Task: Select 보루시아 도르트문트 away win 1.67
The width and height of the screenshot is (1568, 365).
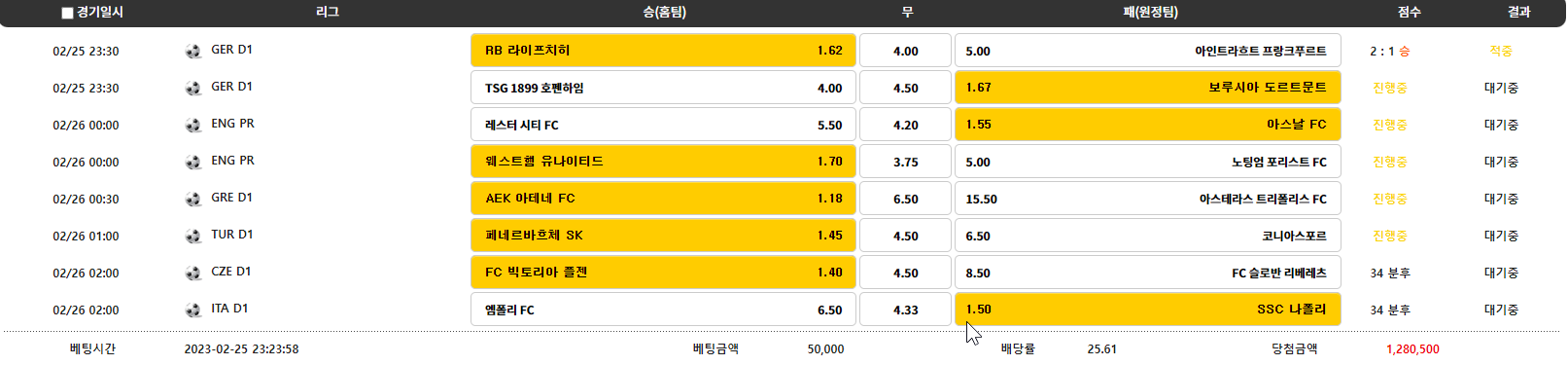Action: (x=1148, y=88)
